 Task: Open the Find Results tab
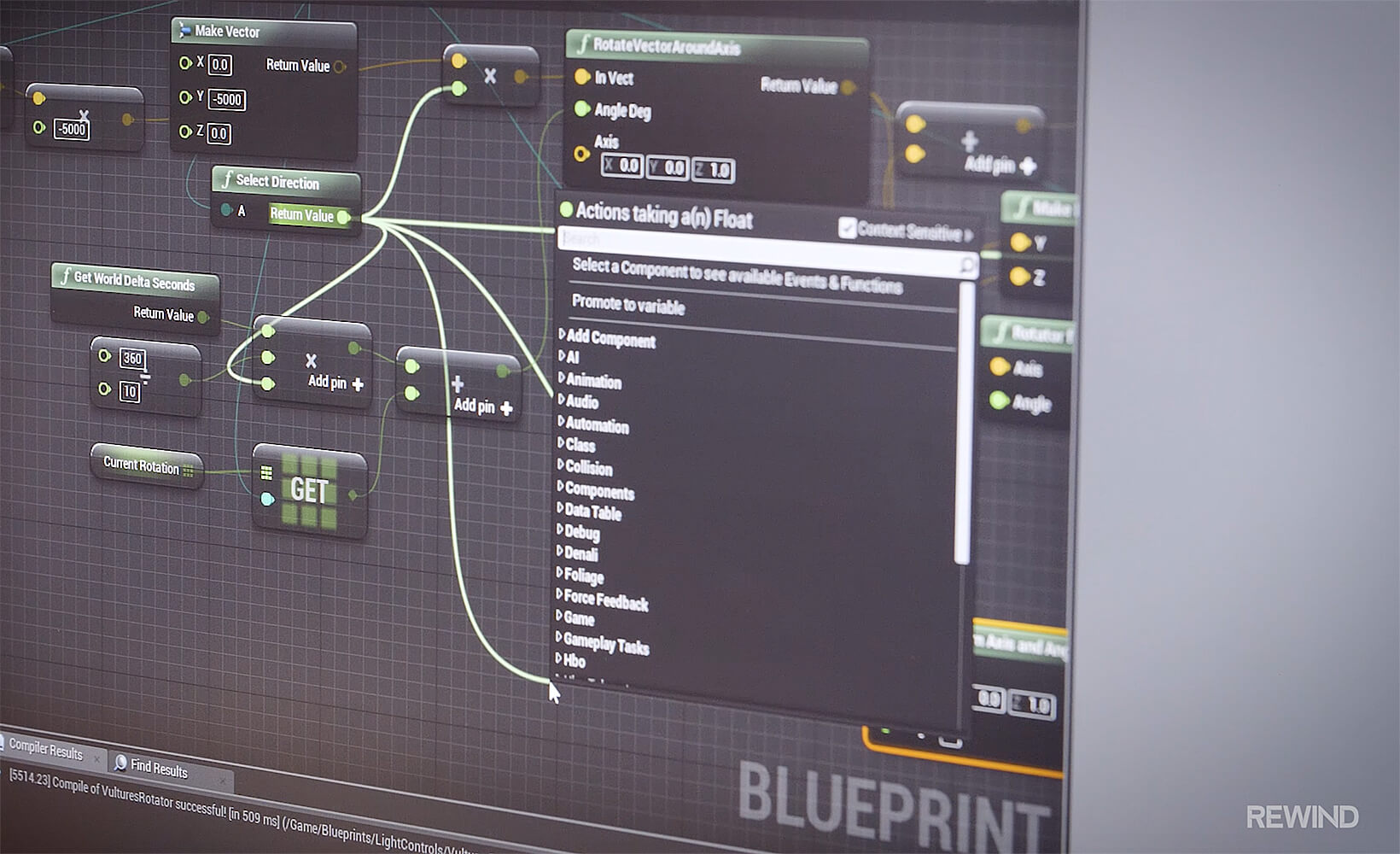pos(158,767)
